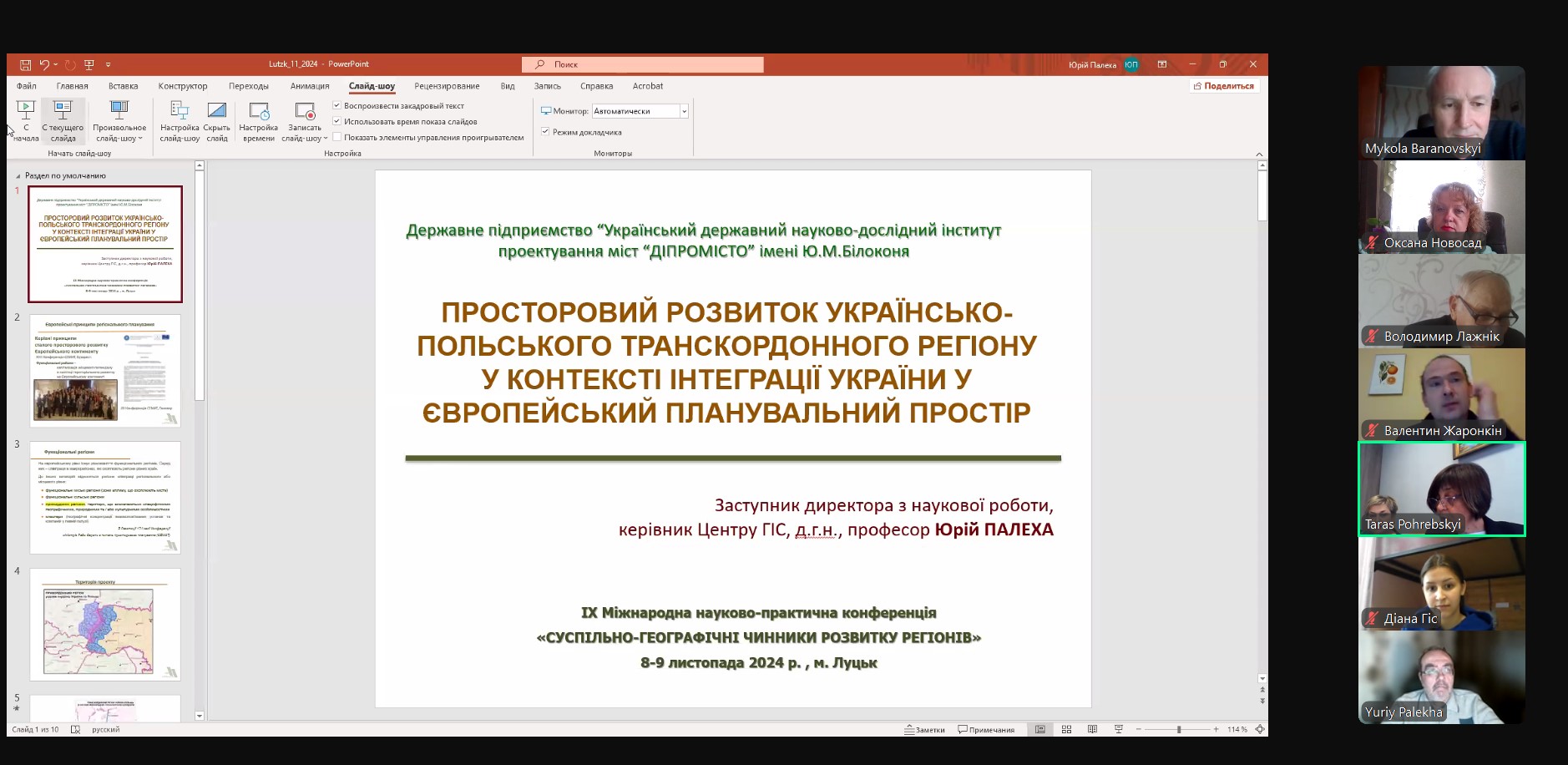This screenshot has width=1568, height=765.
Task: Click Настройка времени rehearse timings icon
Action: [259, 121]
